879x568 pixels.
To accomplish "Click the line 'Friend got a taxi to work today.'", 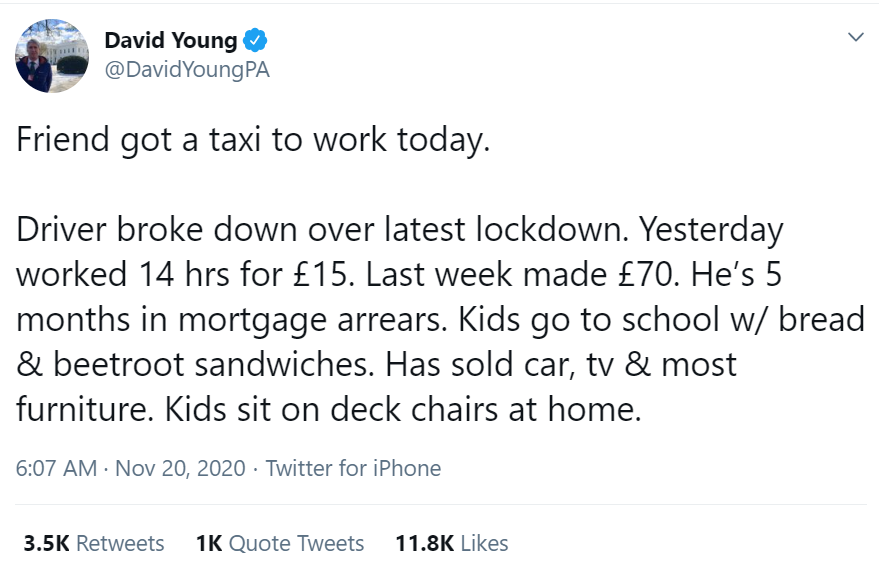I will 253,139.
